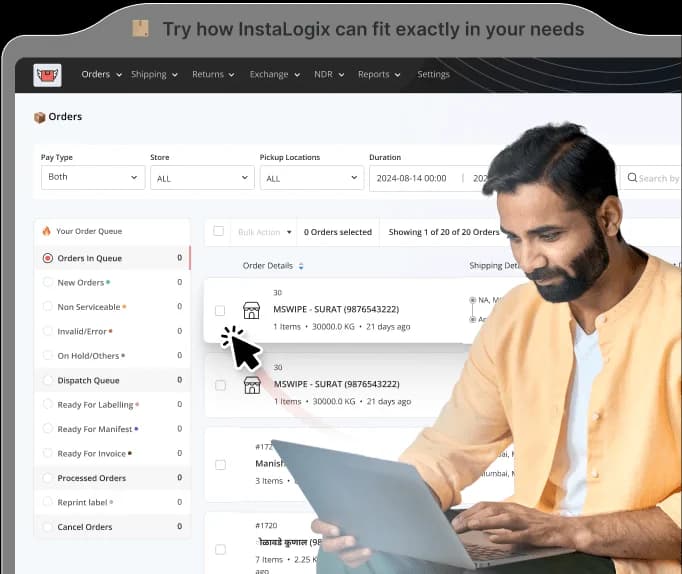Select Cancel Orders filter

(112, 526)
